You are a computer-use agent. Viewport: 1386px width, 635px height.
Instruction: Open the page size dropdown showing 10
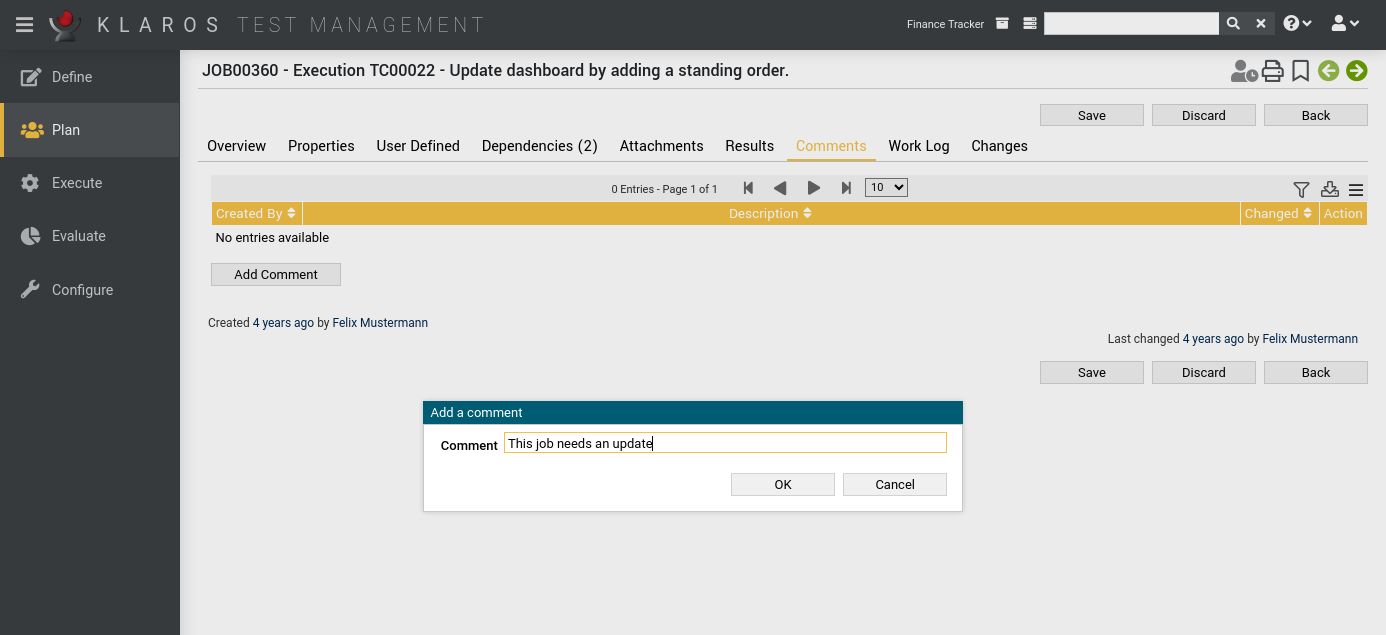[x=885, y=187]
